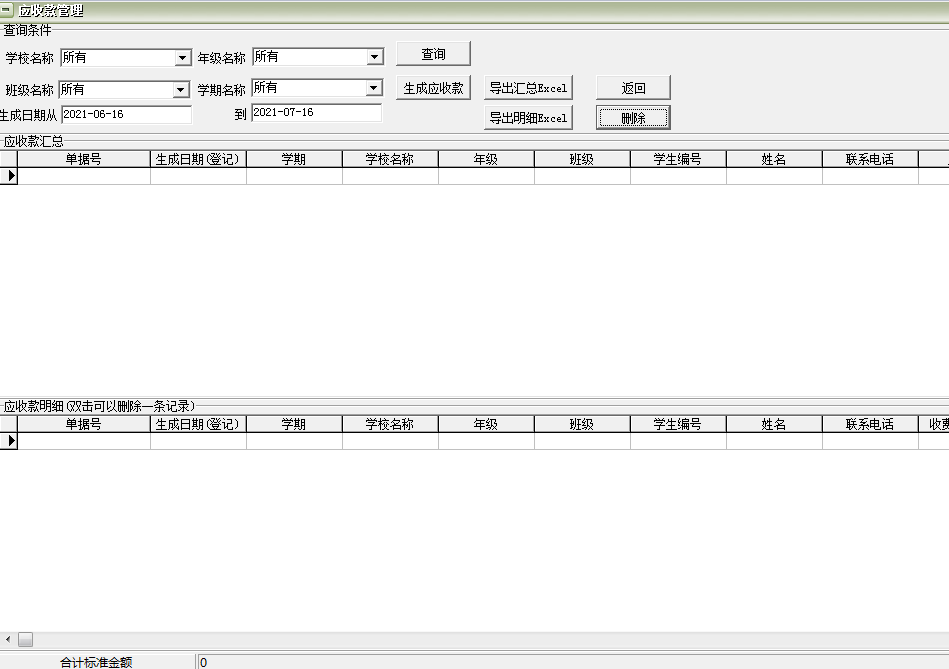Open the 班级名称 dropdown arrow

[180, 90]
